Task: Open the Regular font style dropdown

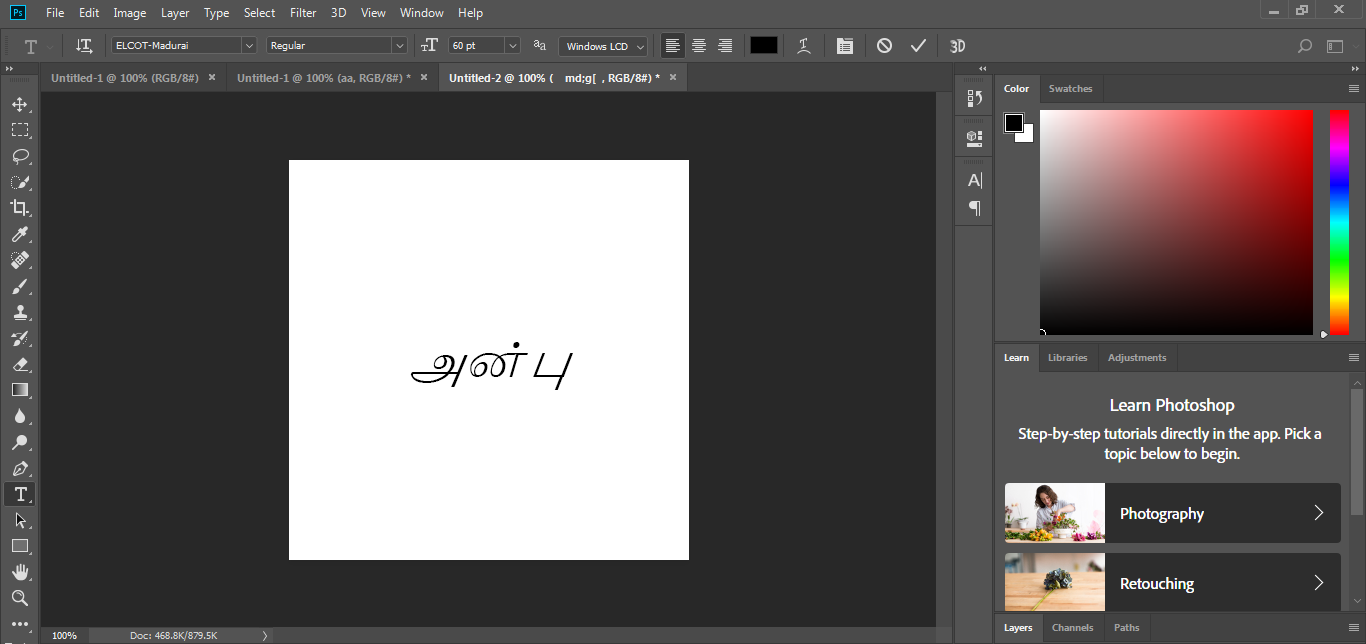Action: [400, 46]
